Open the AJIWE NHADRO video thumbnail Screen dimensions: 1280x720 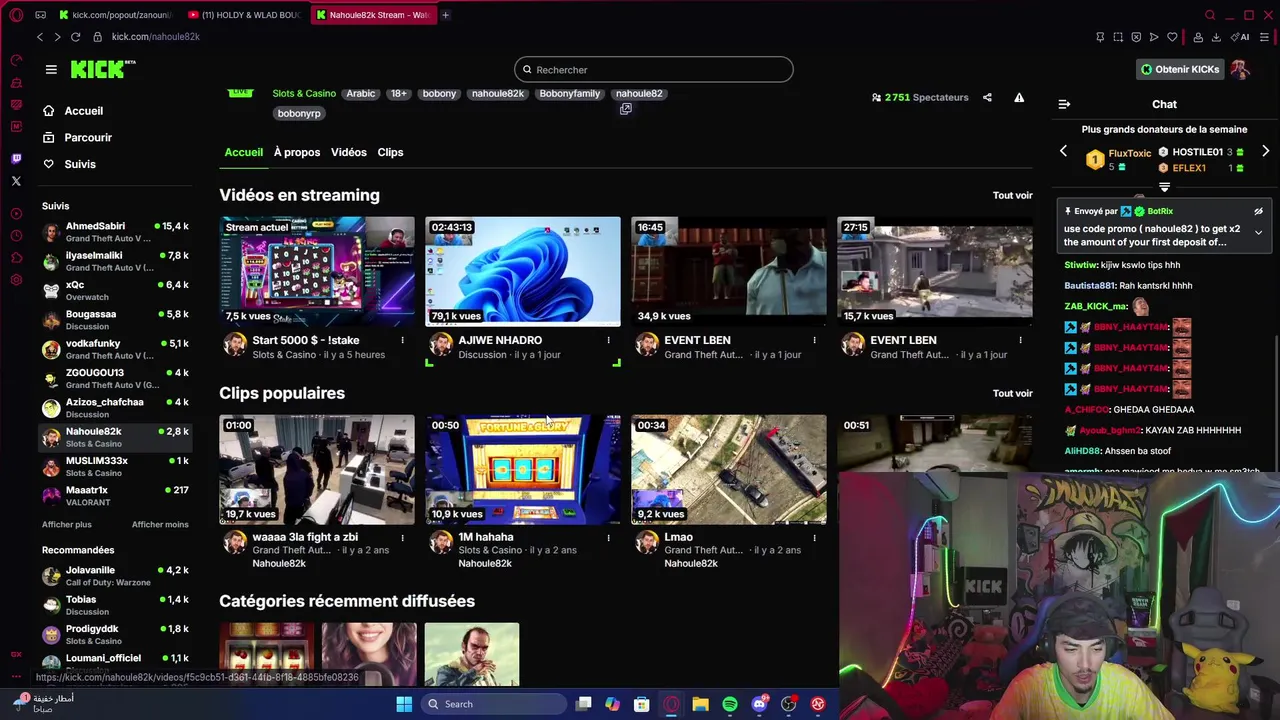[x=523, y=271]
